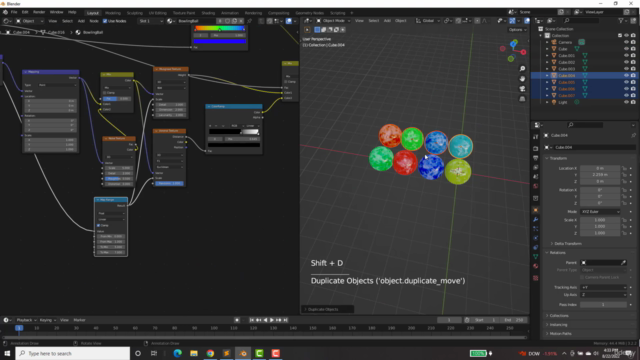
Task: Open the Edit menu
Action: (25, 12)
